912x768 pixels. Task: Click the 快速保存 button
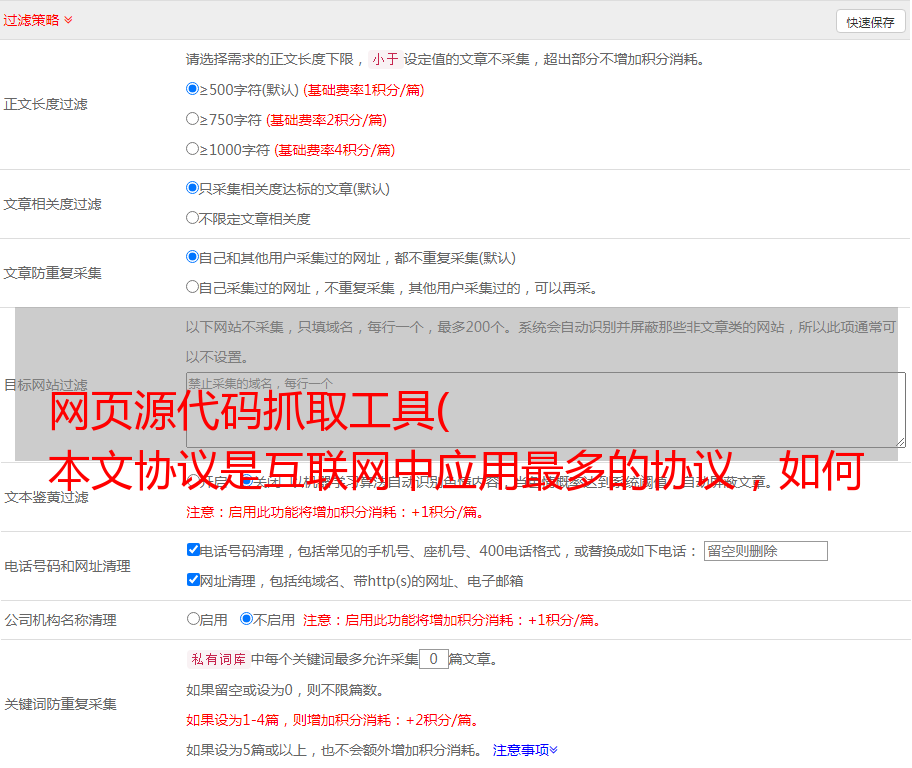pyautogui.click(x=869, y=22)
